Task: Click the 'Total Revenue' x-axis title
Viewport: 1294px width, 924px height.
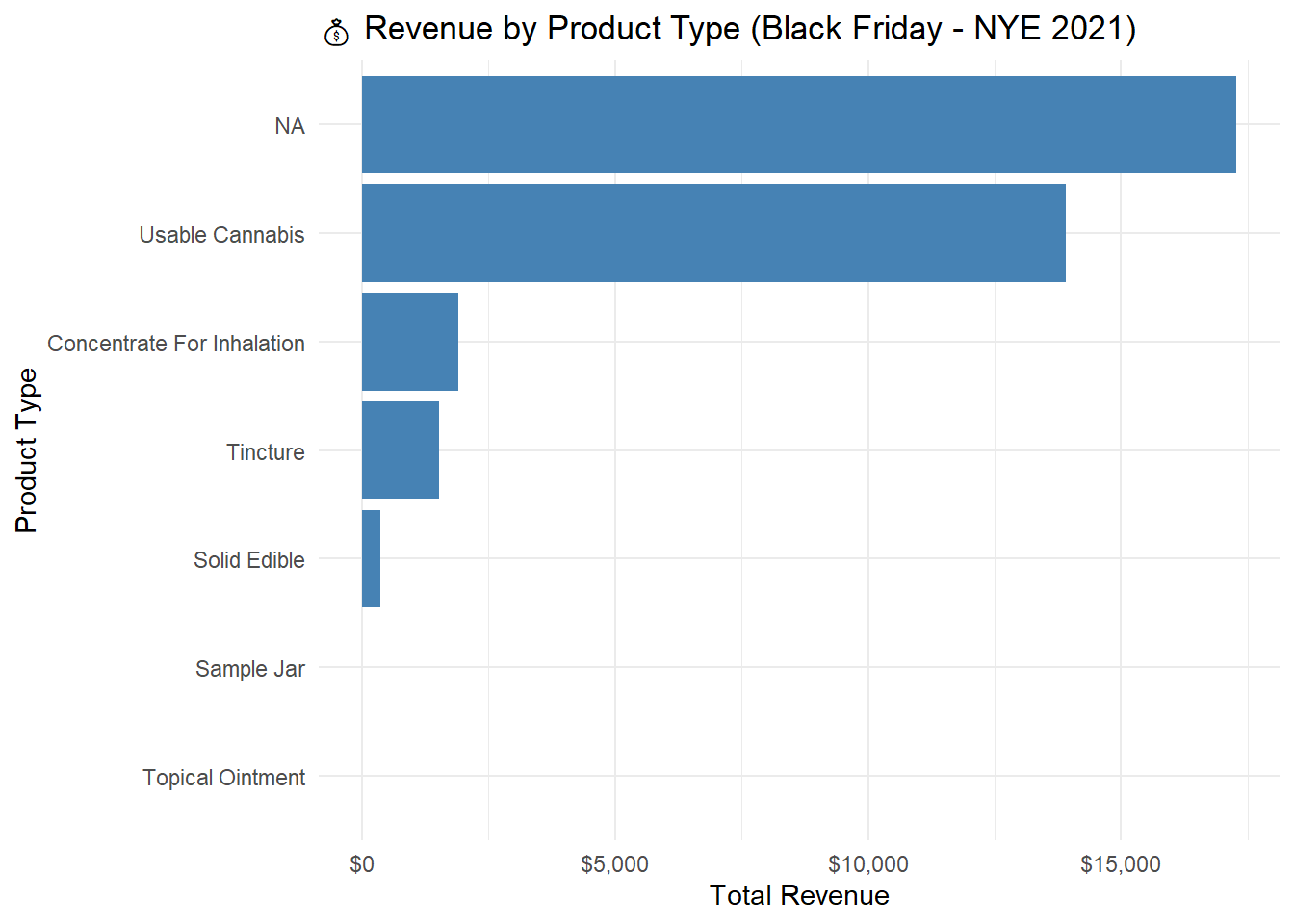Action: 799,895
